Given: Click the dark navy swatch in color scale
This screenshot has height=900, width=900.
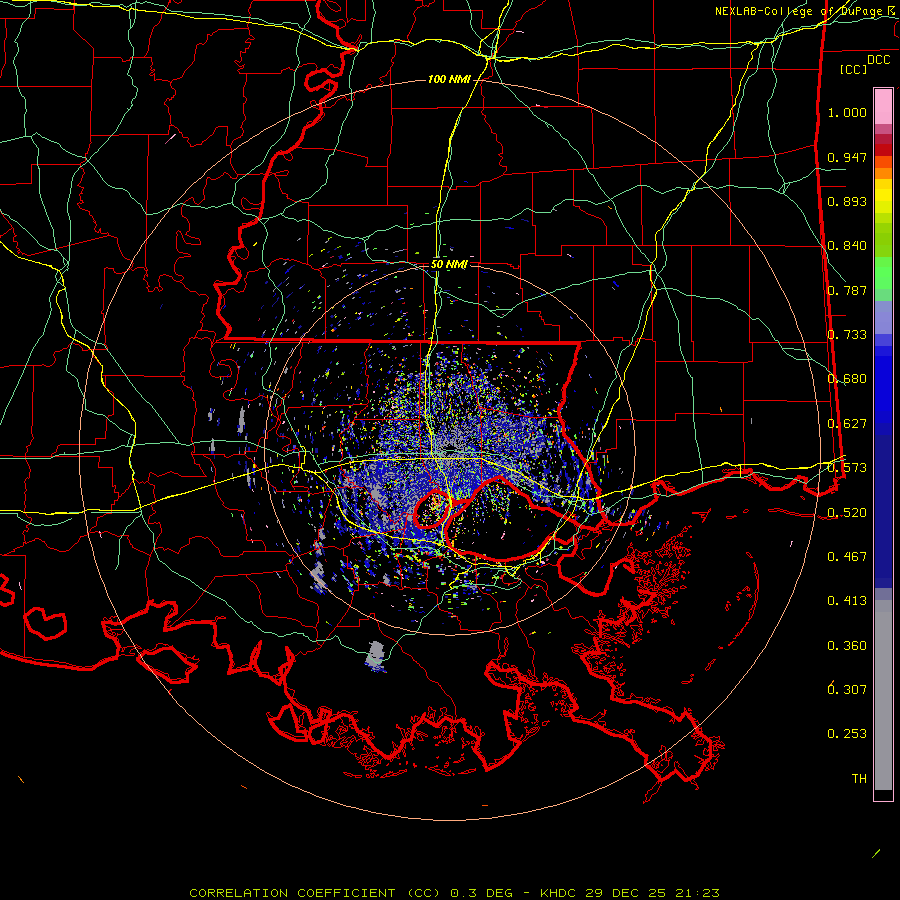Looking at the screenshot, I should coord(883,505).
